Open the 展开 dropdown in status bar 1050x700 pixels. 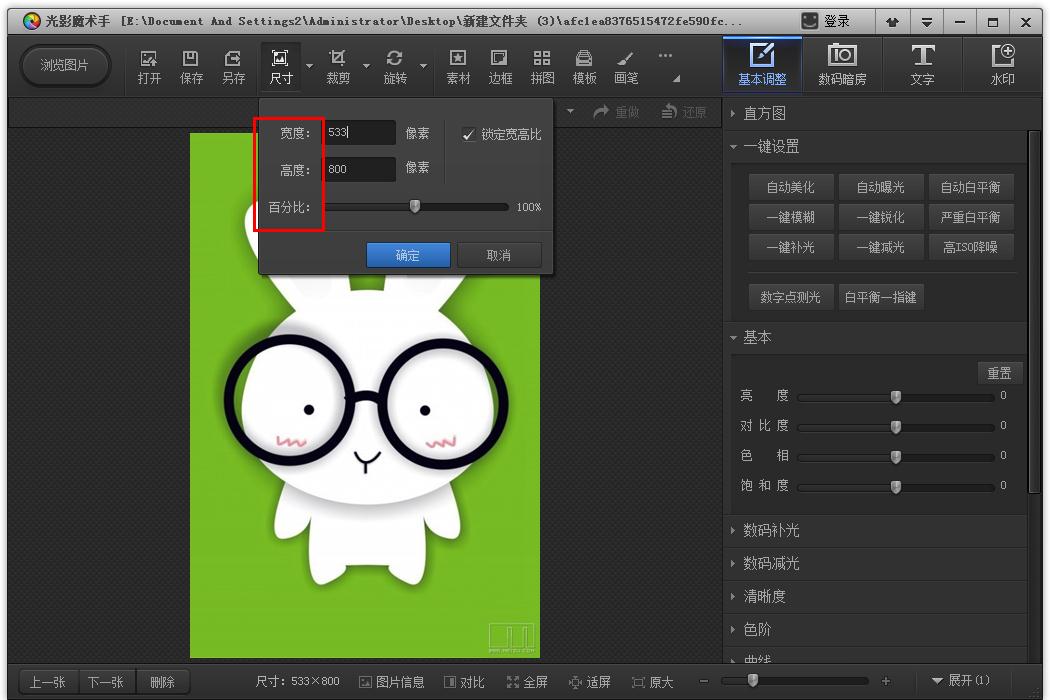[960, 681]
